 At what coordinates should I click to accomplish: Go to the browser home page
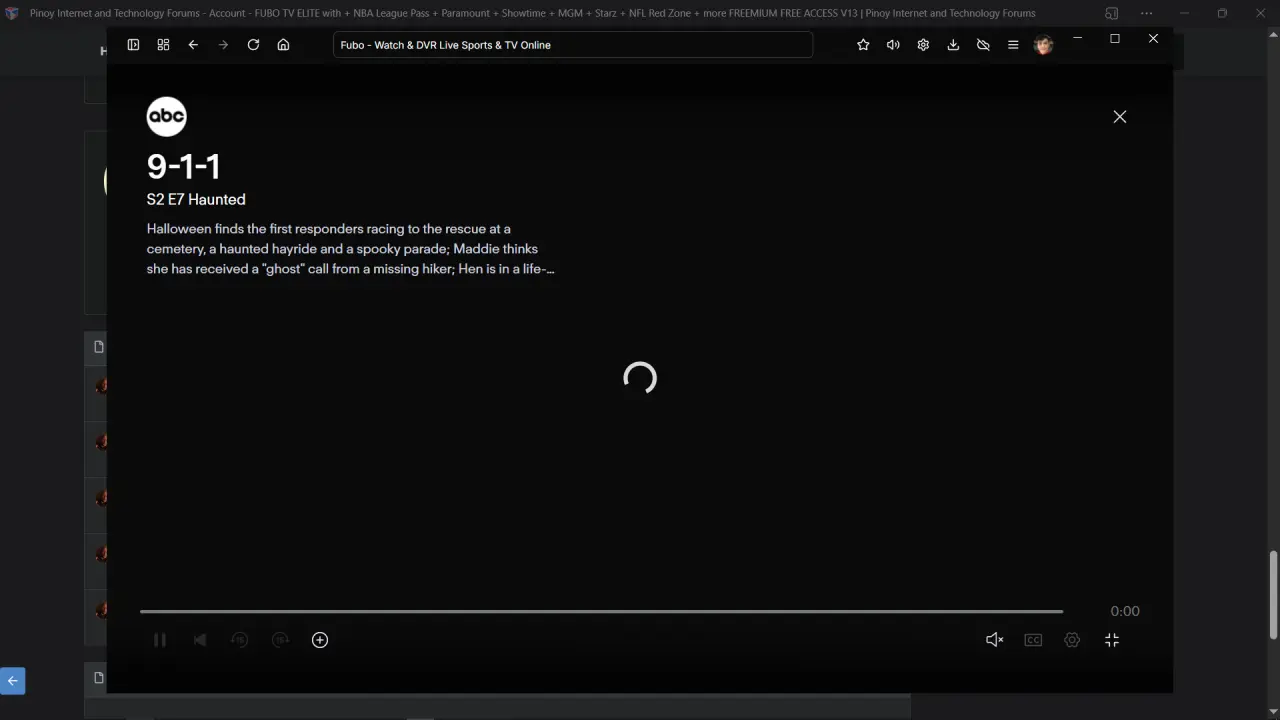pos(283,45)
